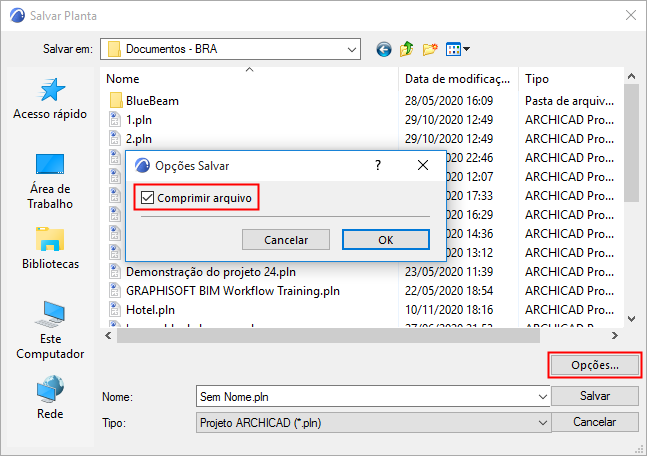Click the Pasta de arquiv... type cell

click(569, 101)
